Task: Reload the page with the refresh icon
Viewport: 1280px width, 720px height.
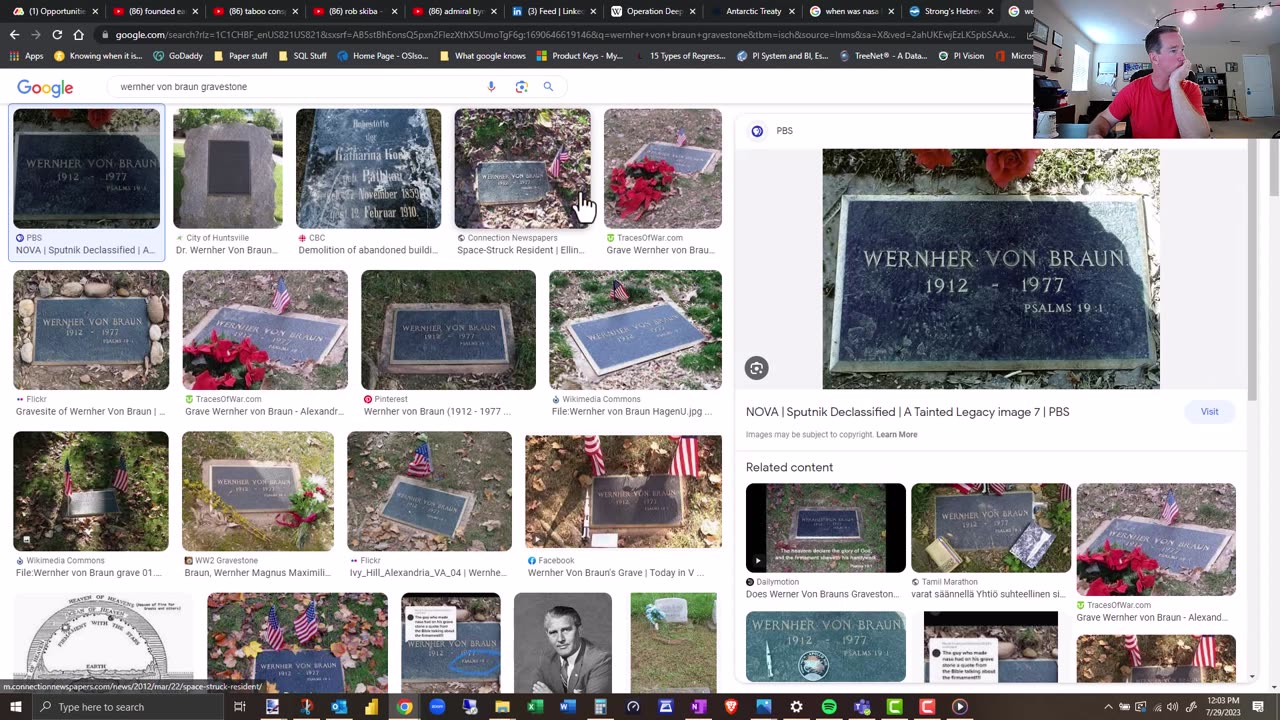Action: [x=57, y=34]
